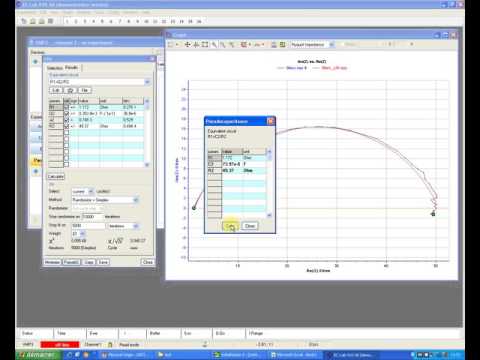The image size is (480, 360).
Task: Open the arrow beside the abc tool
Action: click(263, 44)
